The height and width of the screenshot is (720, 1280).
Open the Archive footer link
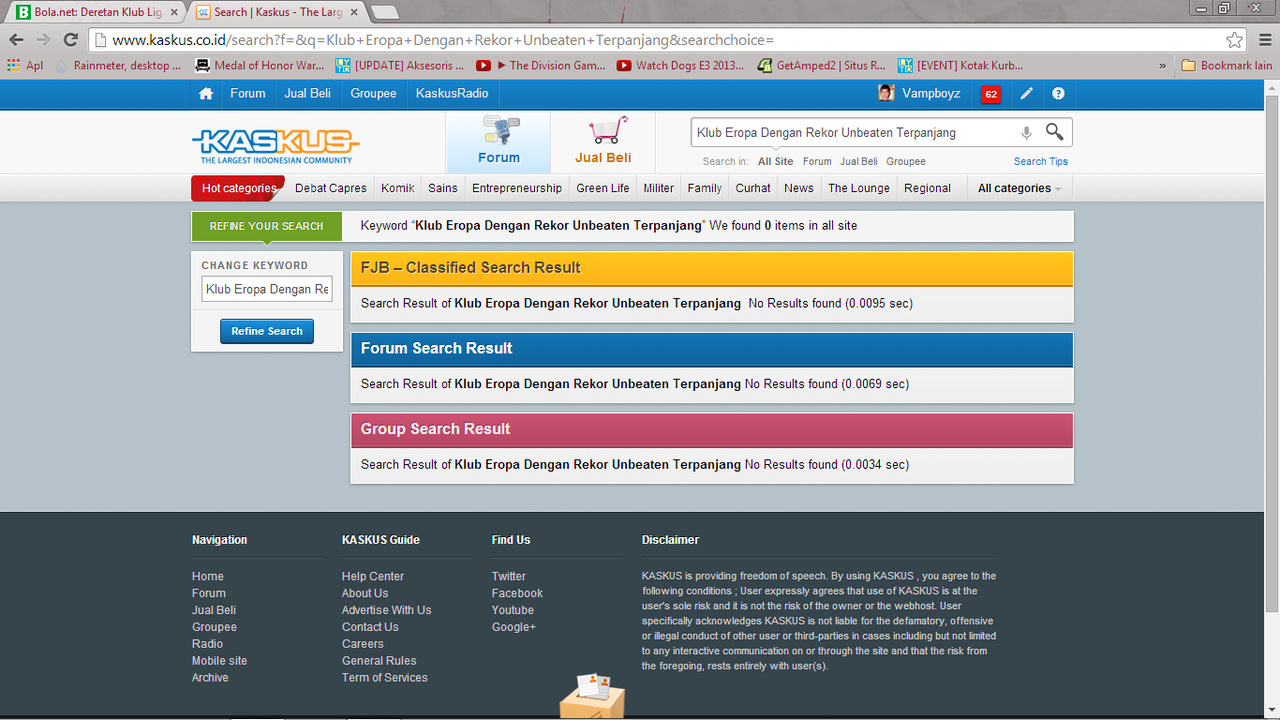(210, 678)
